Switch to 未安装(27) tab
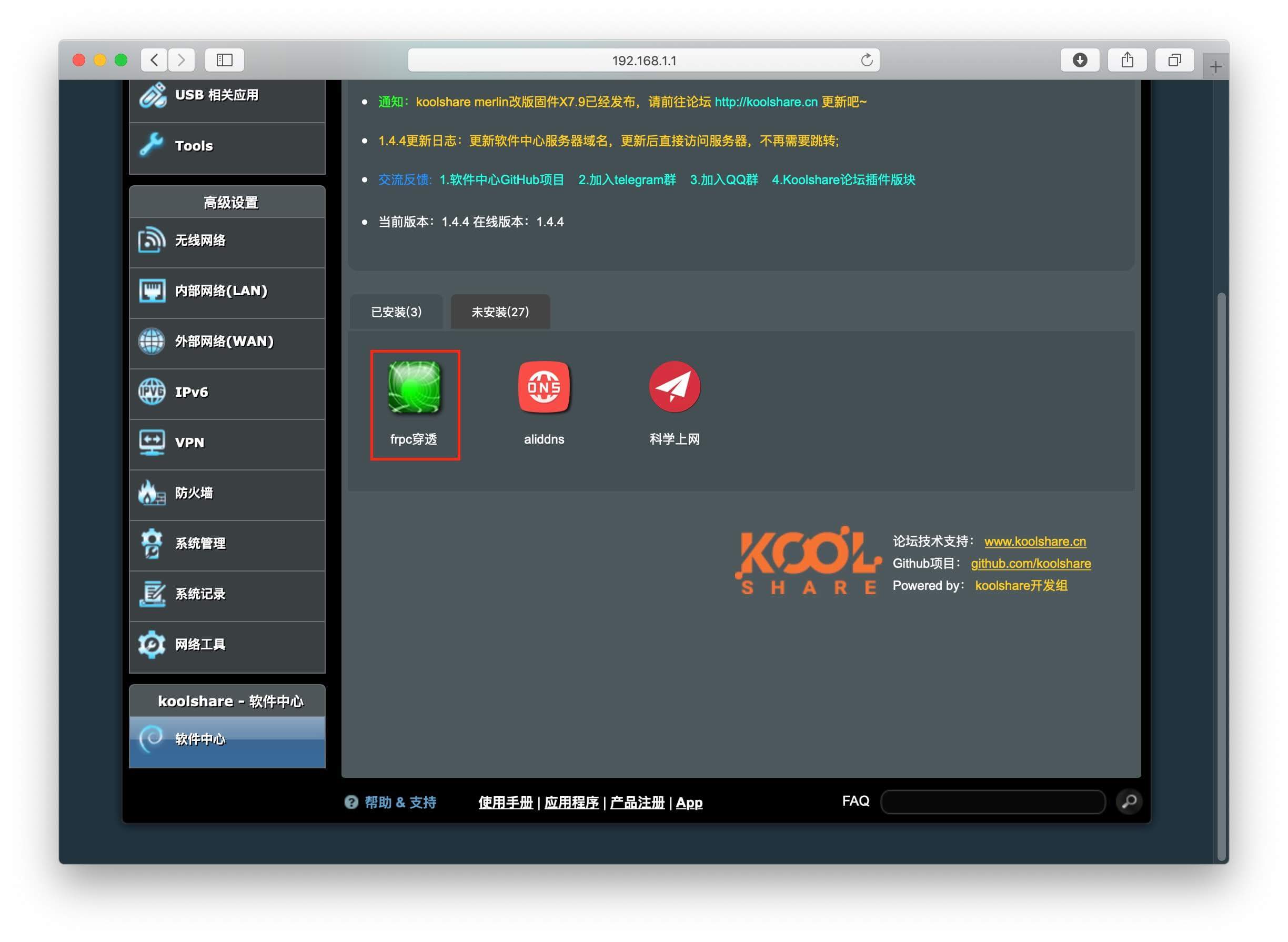 [500, 312]
